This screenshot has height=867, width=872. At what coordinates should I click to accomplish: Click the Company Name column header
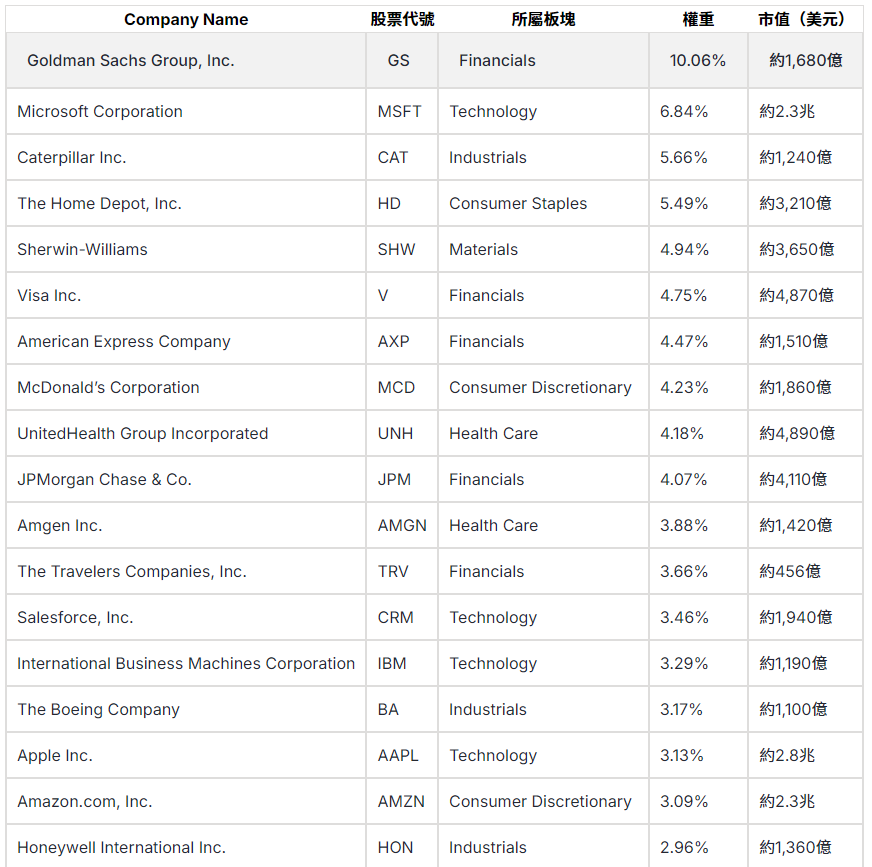186,19
